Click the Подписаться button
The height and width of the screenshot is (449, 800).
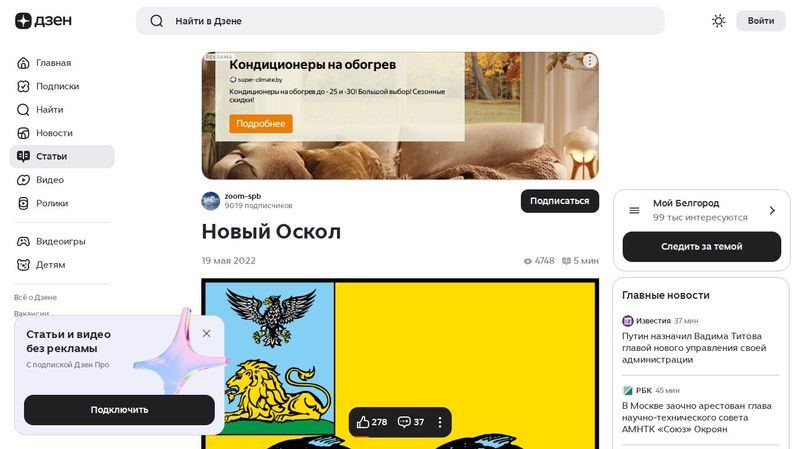(560, 201)
